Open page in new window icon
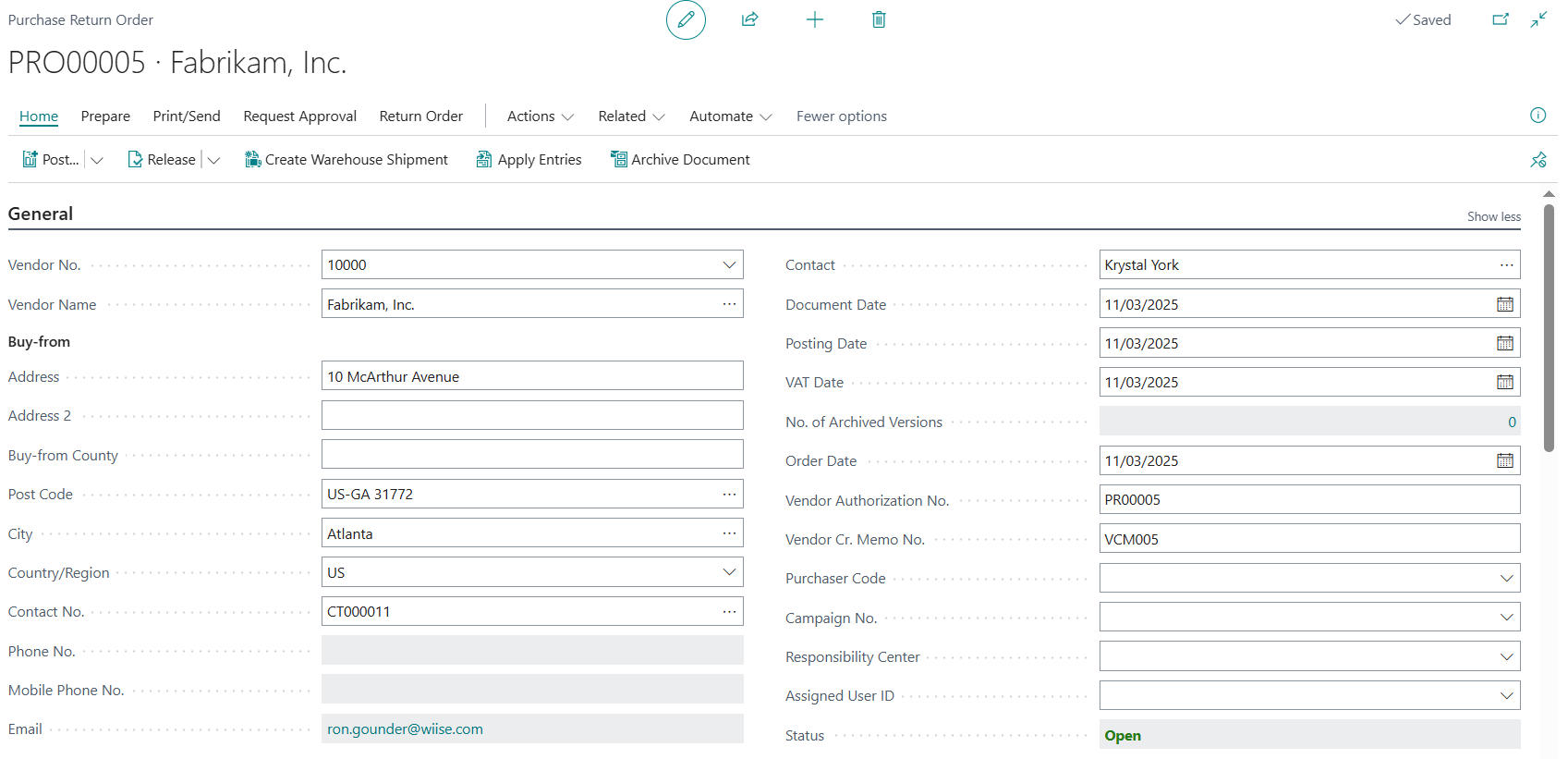1568x759 pixels. (x=1501, y=19)
